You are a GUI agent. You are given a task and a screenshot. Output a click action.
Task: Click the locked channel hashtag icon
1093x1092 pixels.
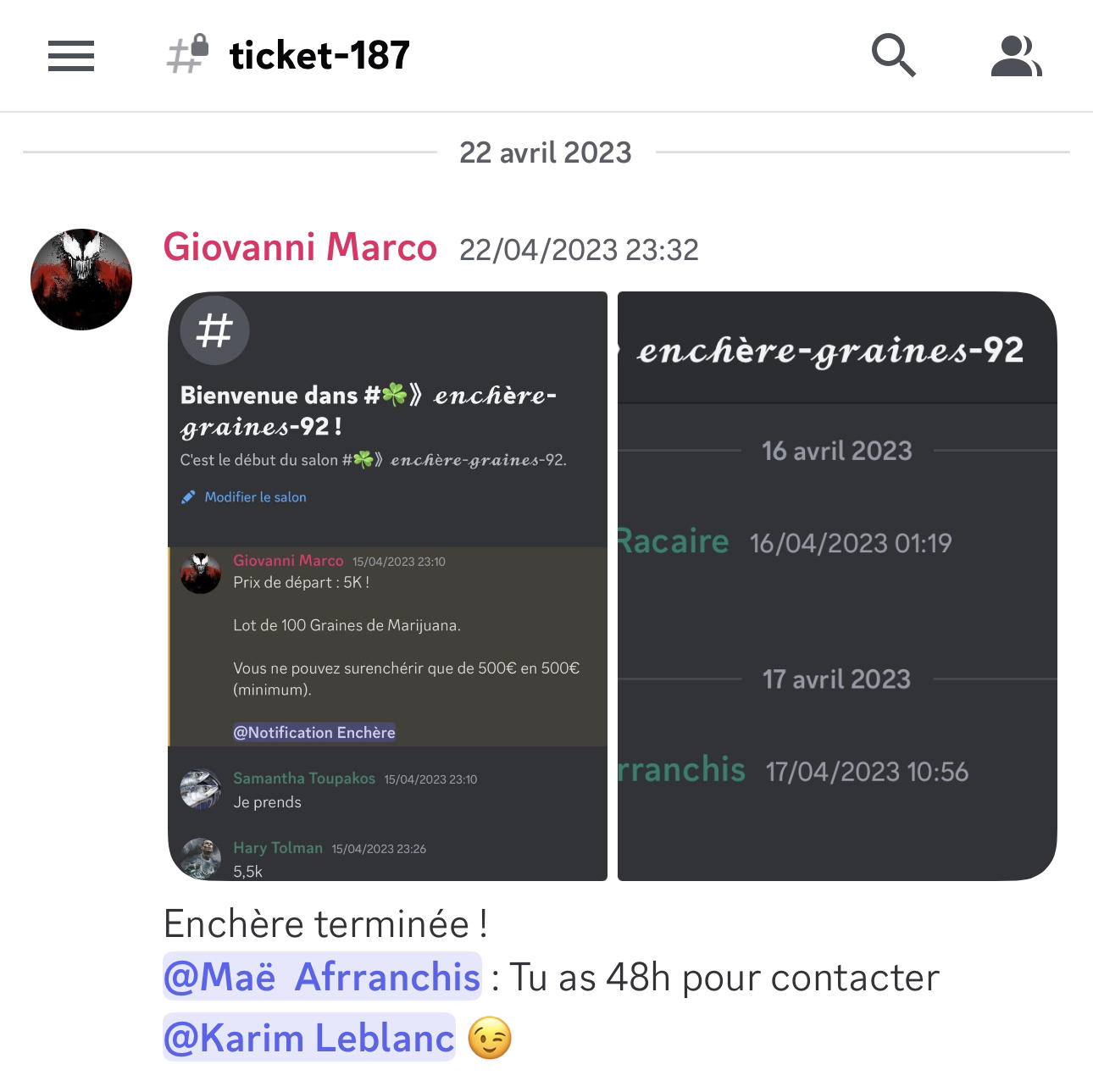tap(188, 54)
